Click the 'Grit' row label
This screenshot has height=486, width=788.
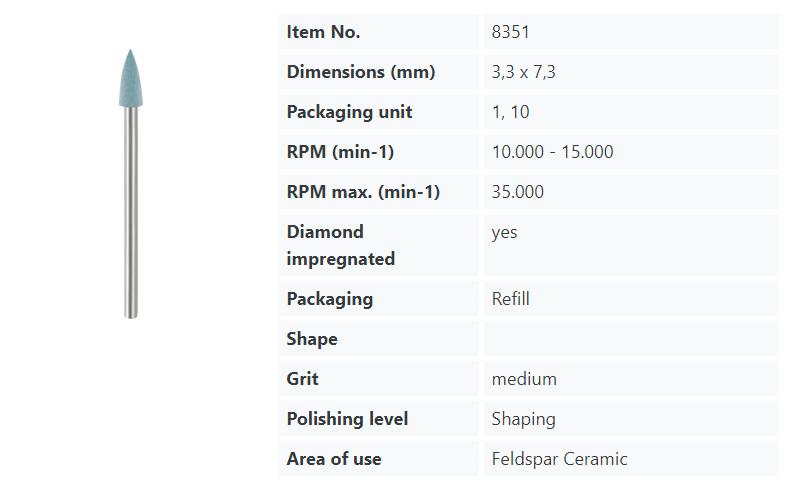(x=304, y=379)
